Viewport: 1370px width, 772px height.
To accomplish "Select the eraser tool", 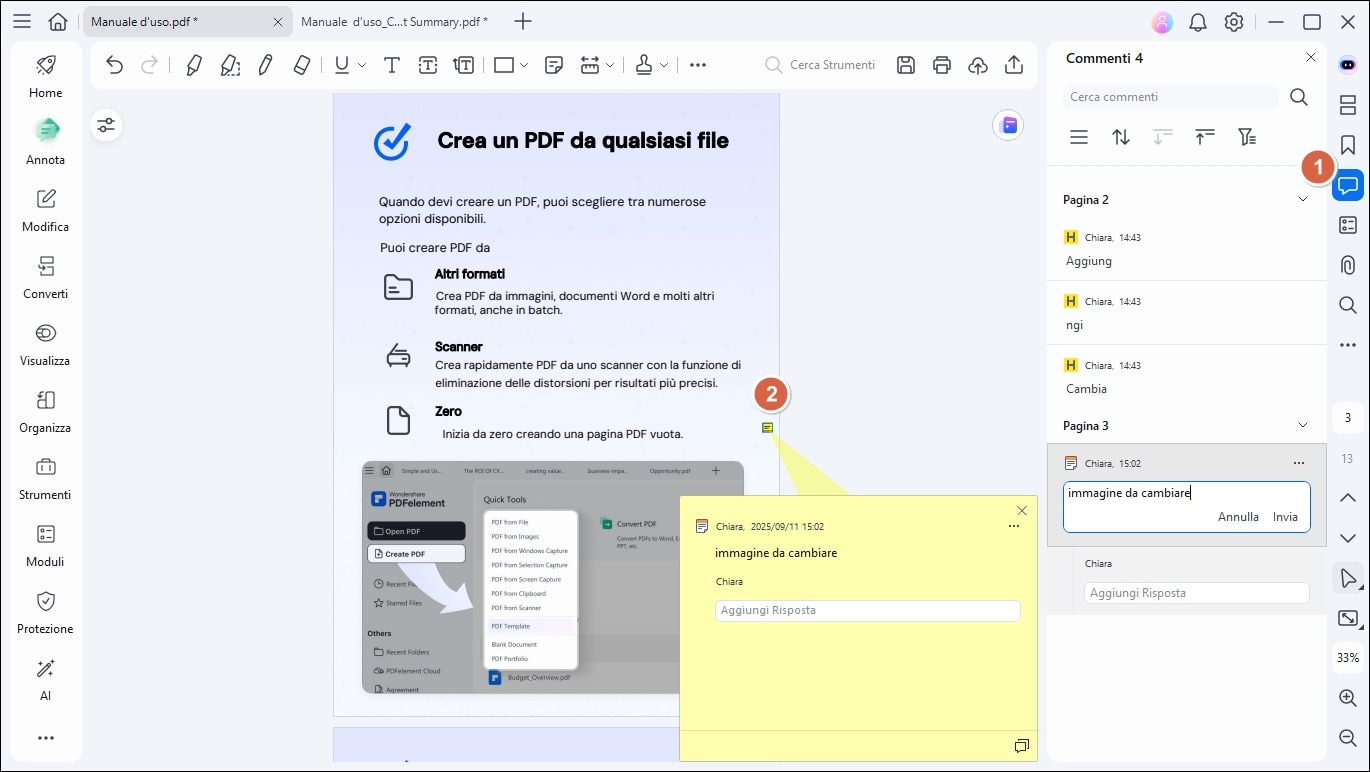I will (302, 65).
